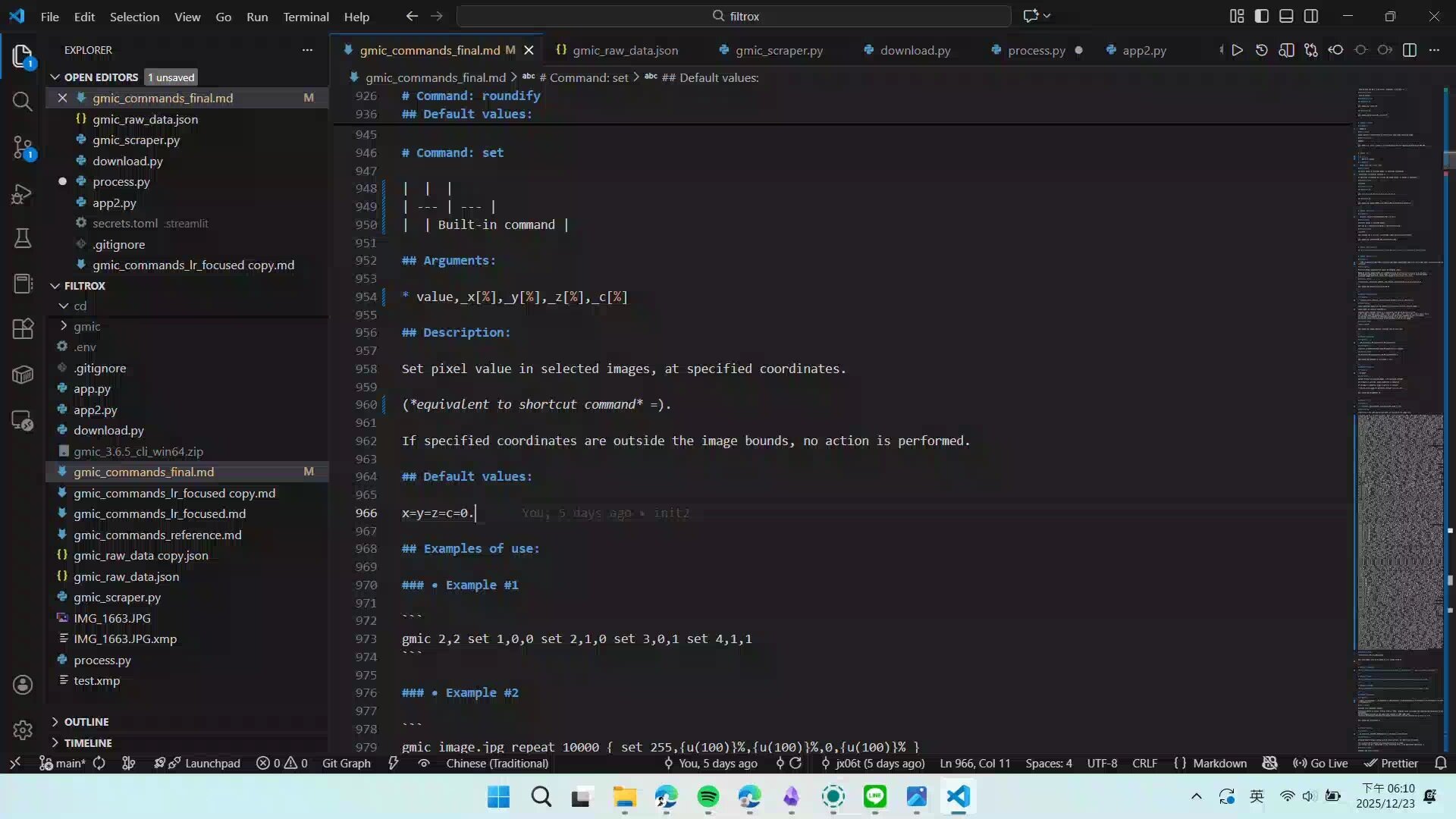
Task: Open the Accounts icon in activity bar
Action: 22,684
